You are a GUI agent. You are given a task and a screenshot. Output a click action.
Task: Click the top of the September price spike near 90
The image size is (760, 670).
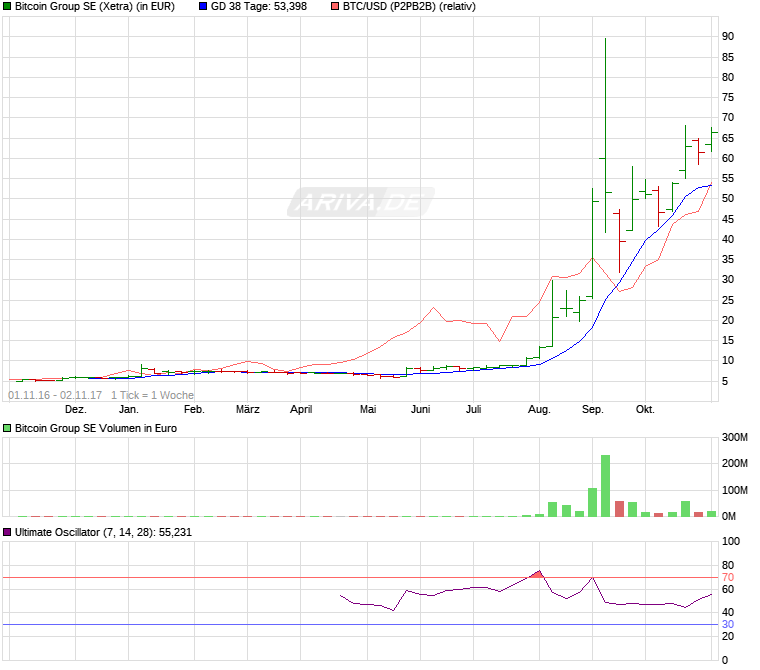coord(605,40)
